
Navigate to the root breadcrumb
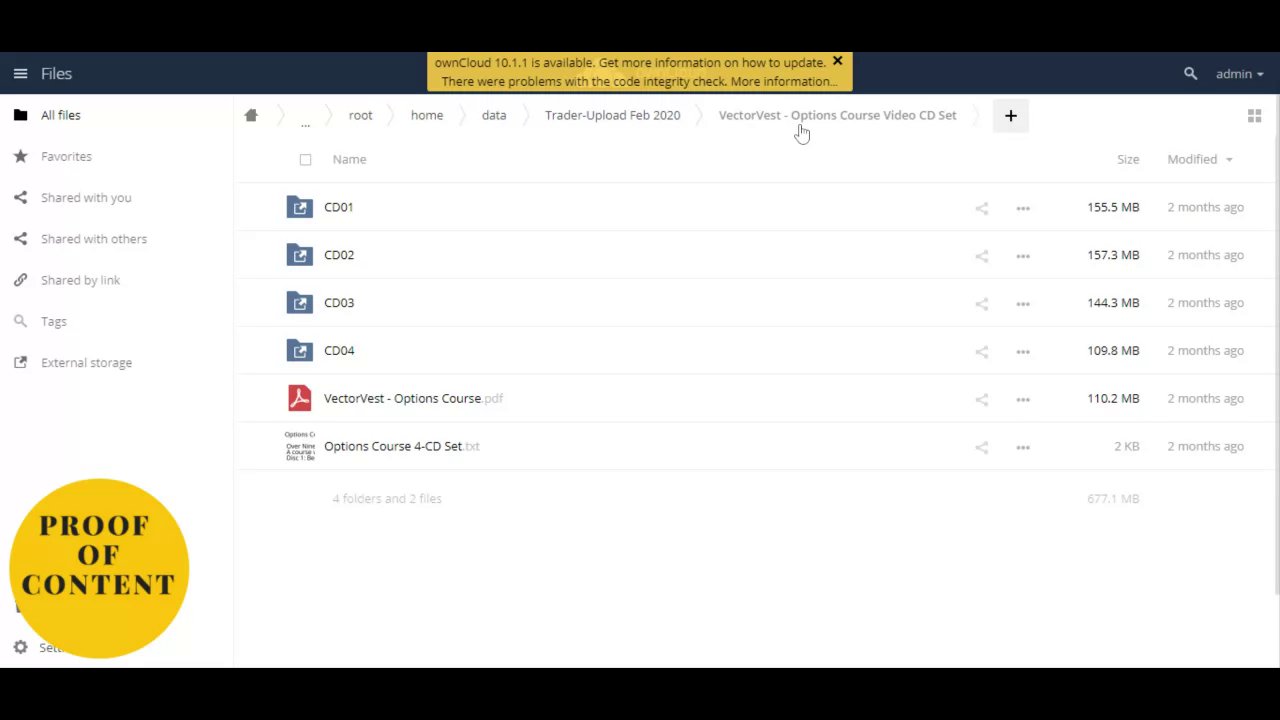pyautogui.click(x=360, y=115)
